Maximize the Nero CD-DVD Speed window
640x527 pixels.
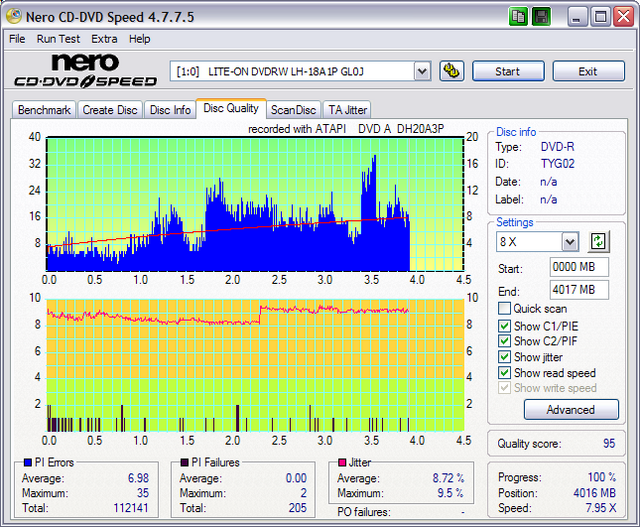coord(600,17)
